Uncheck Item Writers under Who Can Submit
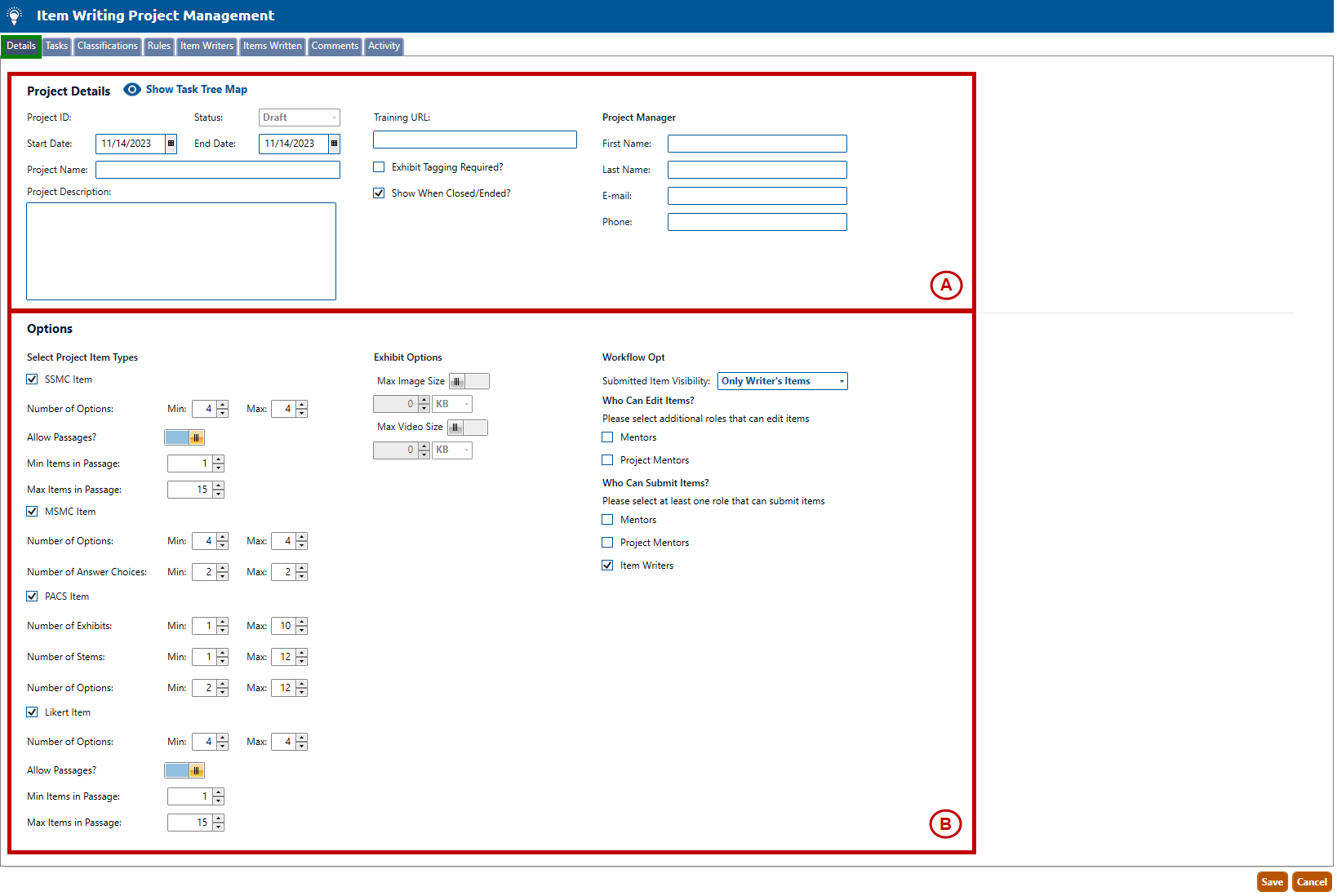The height and width of the screenshot is (896, 1337). (x=607, y=566)
